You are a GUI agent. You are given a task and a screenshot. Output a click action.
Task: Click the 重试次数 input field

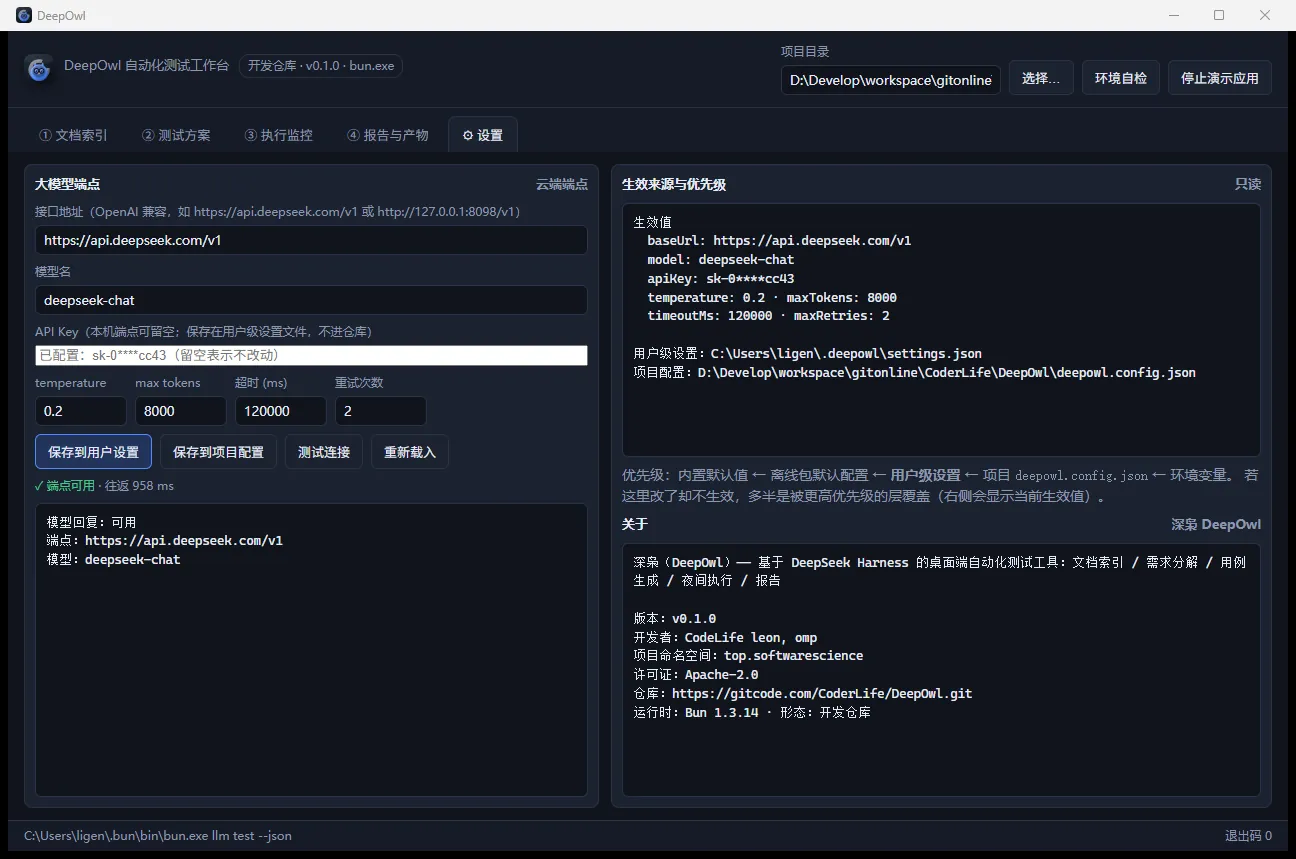point(381,411)
